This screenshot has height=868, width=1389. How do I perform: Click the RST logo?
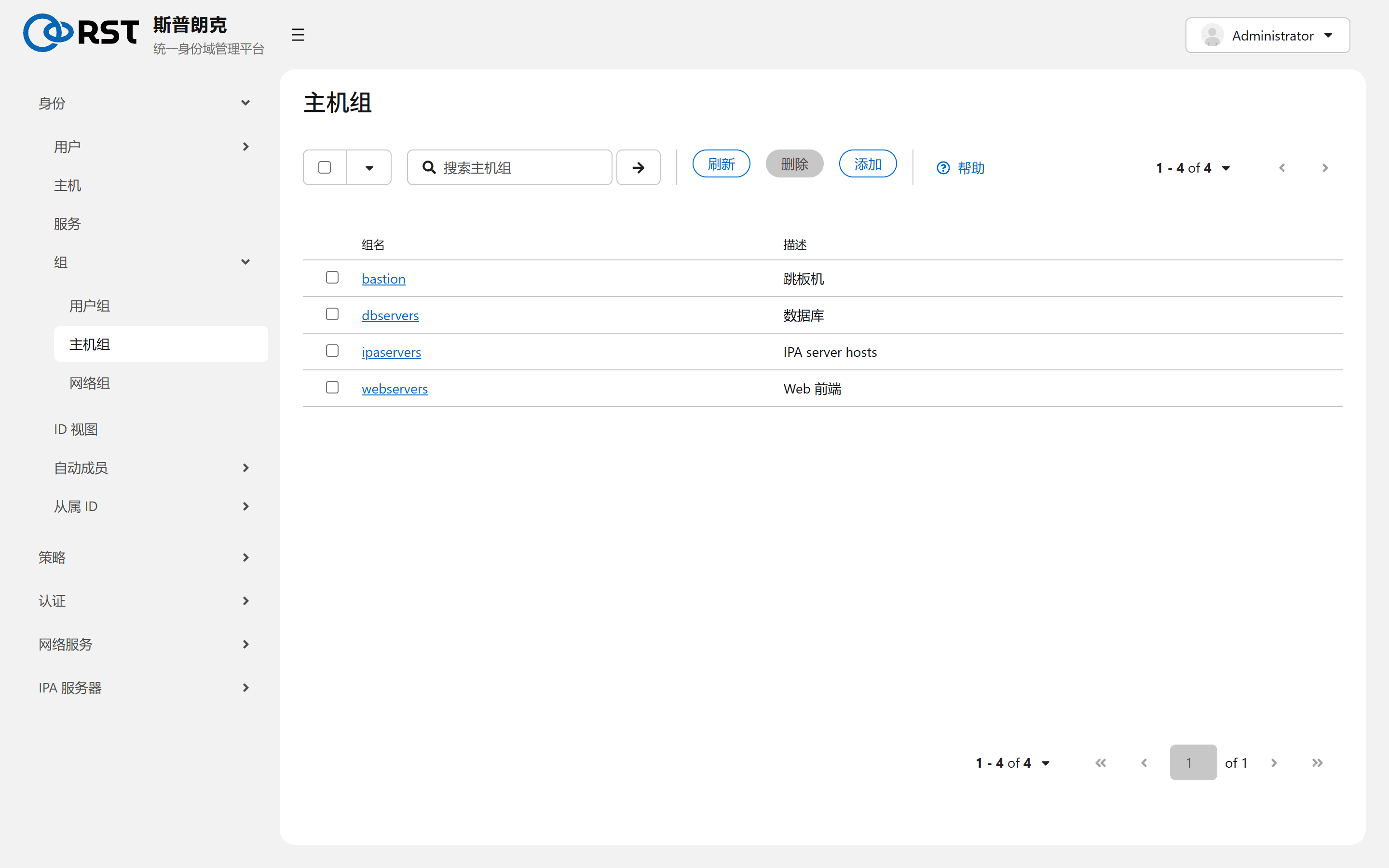click(81, 33)
